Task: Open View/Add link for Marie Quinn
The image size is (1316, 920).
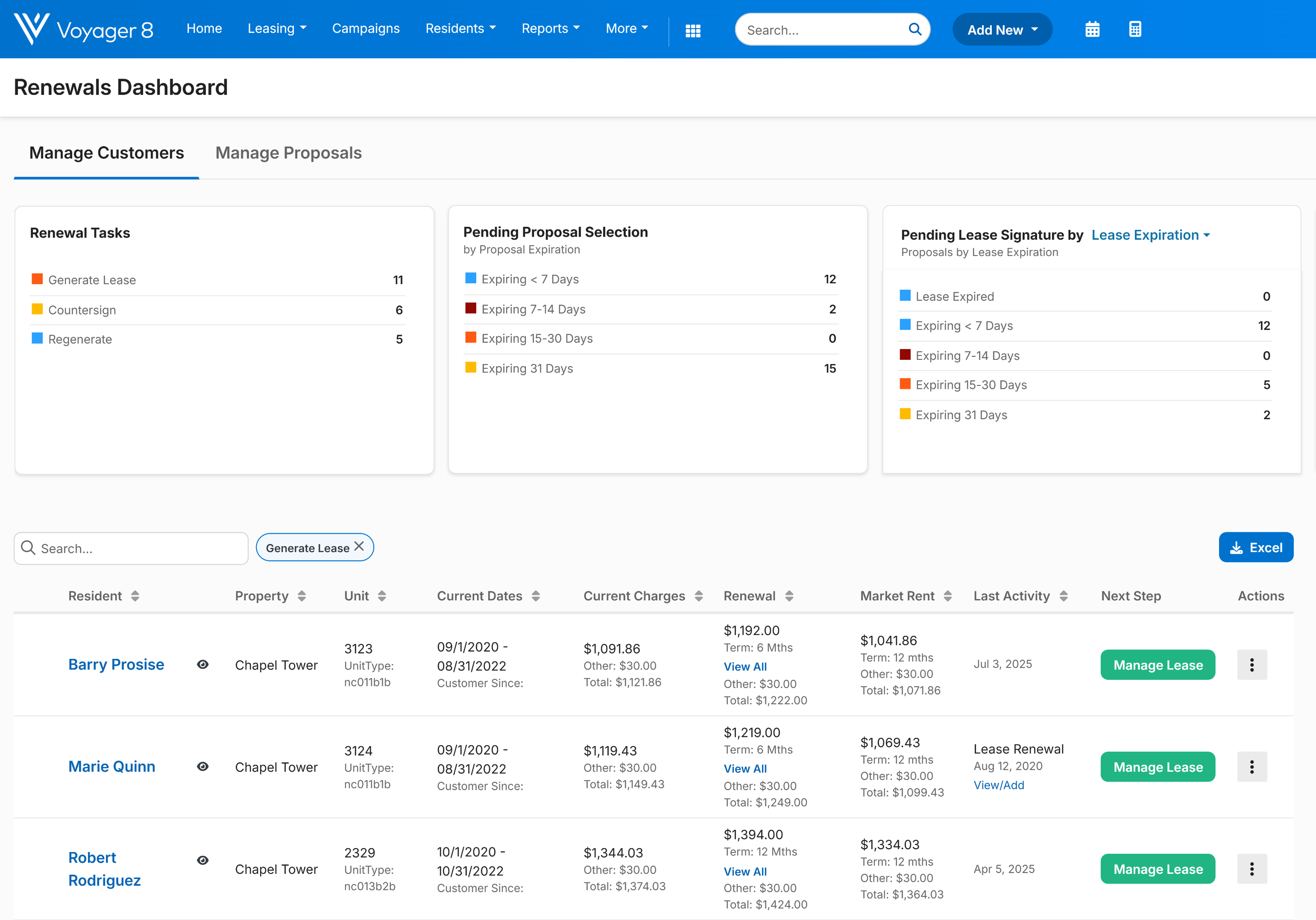Action: coord(999,785)
